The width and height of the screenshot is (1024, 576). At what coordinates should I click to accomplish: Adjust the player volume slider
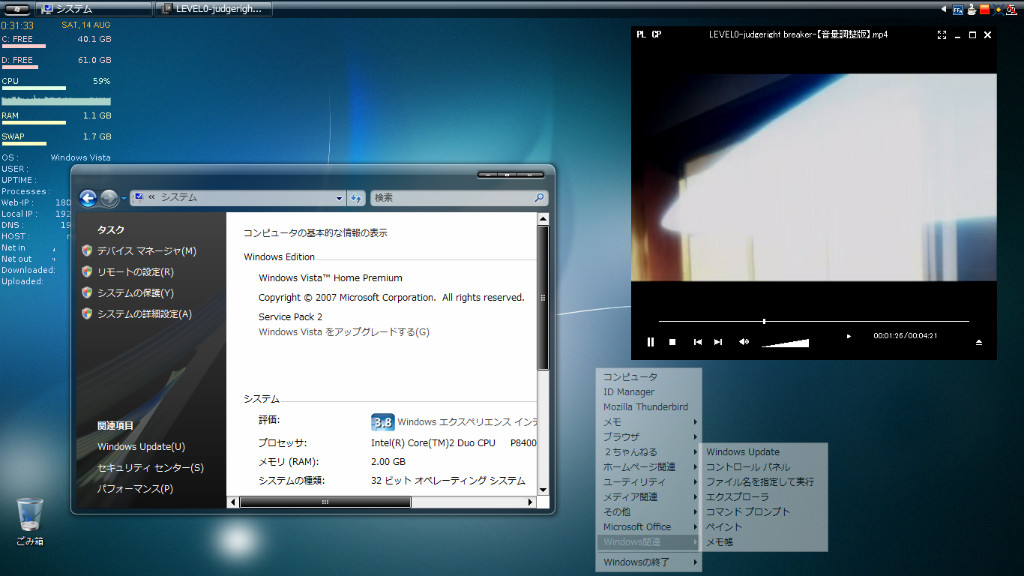pos(786,342)
